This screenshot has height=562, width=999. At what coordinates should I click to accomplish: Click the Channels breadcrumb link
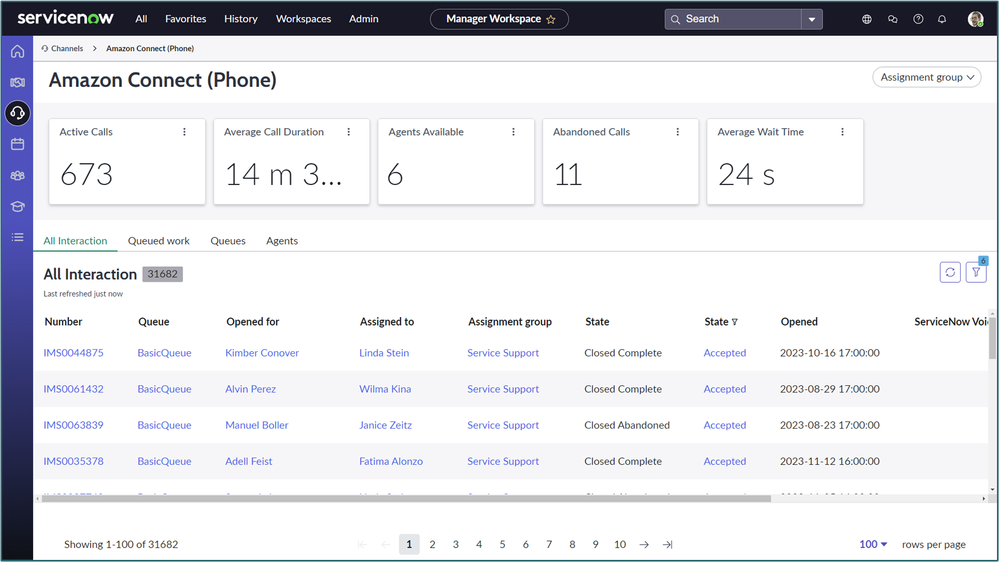[67, 48]
